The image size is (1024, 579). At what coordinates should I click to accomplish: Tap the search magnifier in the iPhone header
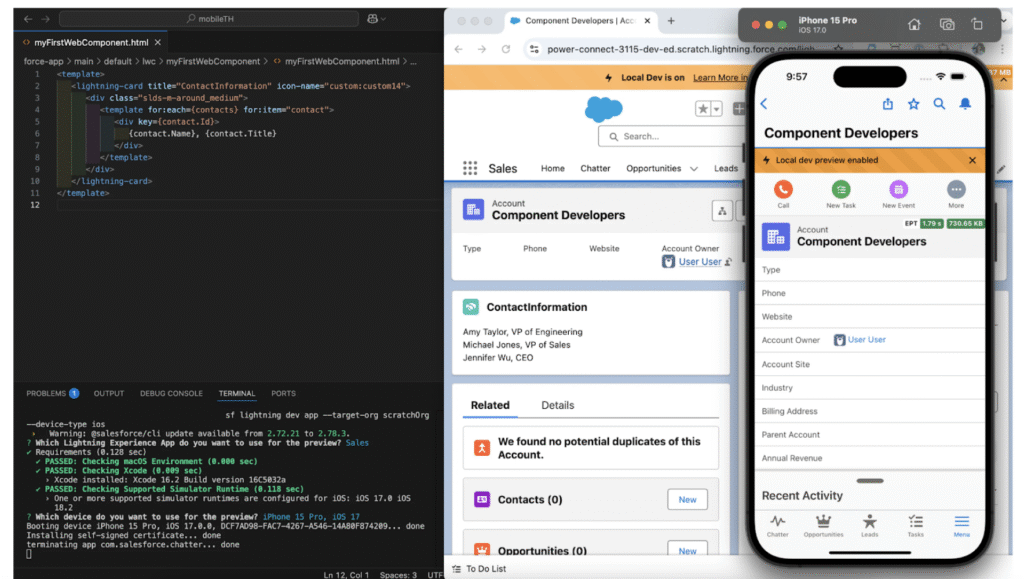click(939, 104)
